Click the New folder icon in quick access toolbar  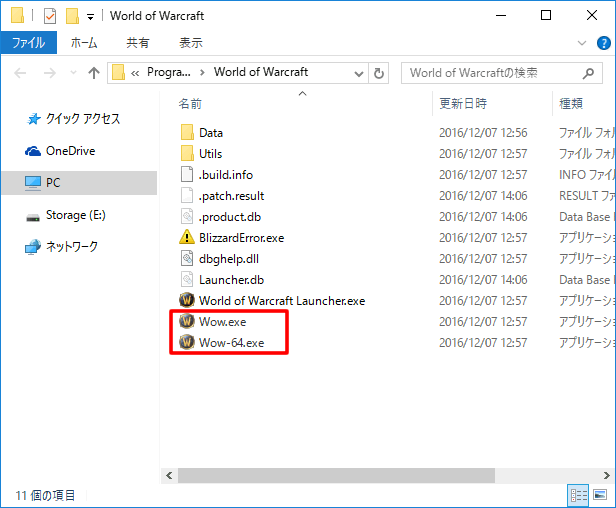72,16
